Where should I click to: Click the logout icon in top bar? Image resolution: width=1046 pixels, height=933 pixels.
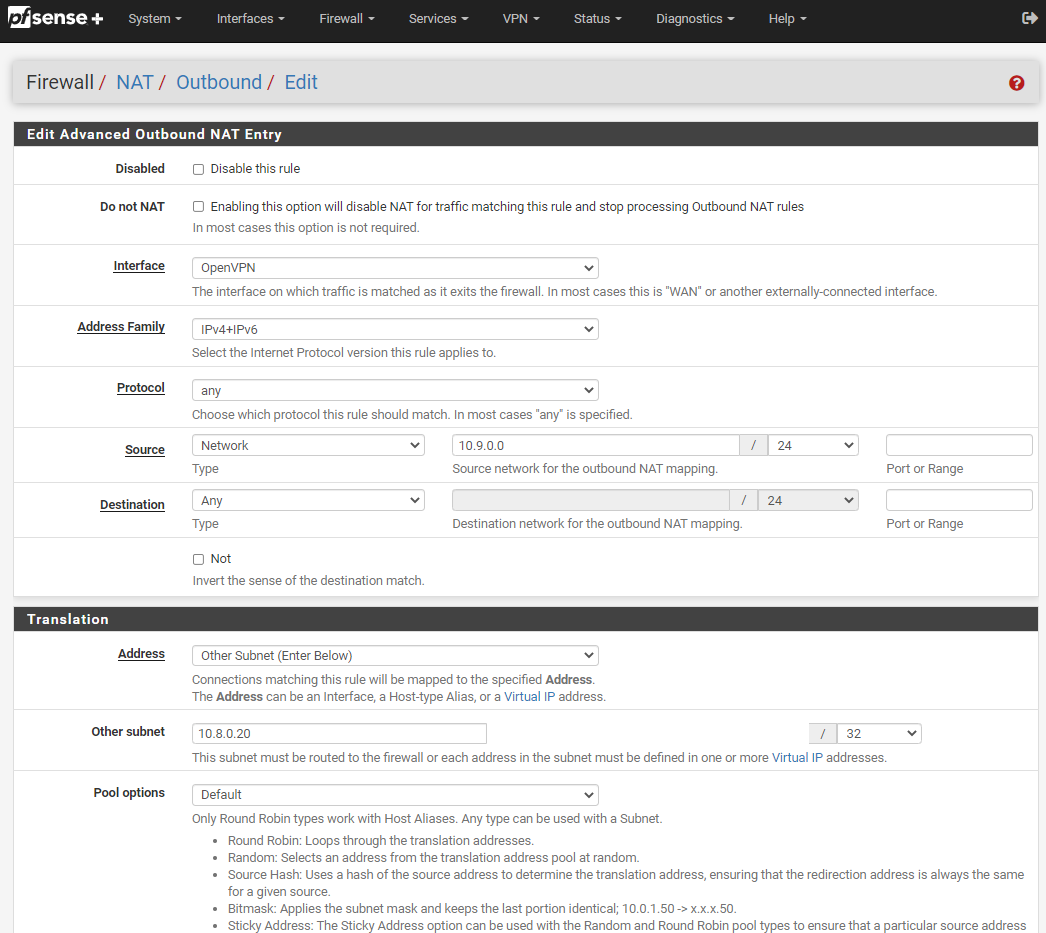pyautogui.click(x=1029, y=18)
